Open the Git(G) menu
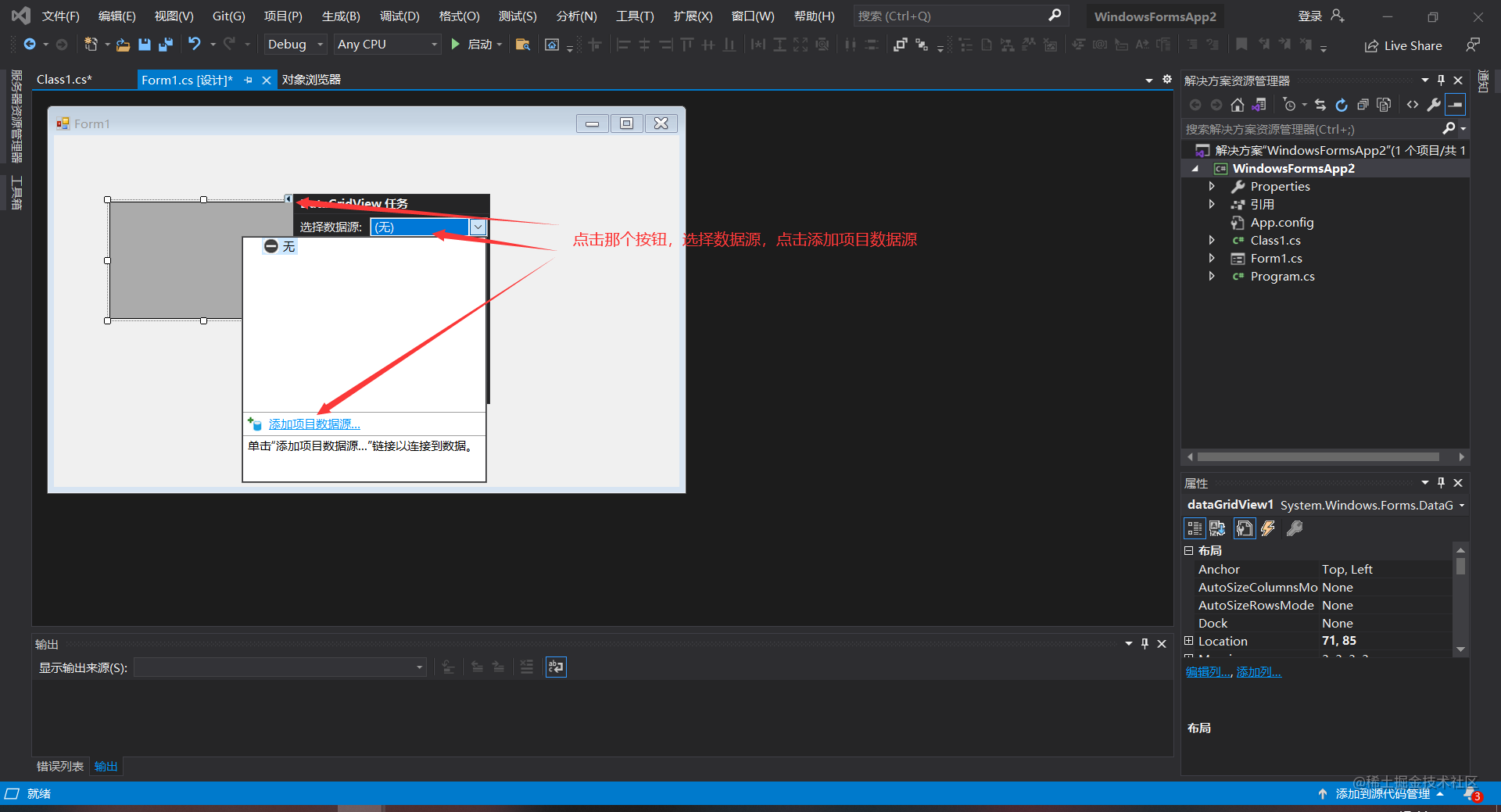 (x=229, y=16)
